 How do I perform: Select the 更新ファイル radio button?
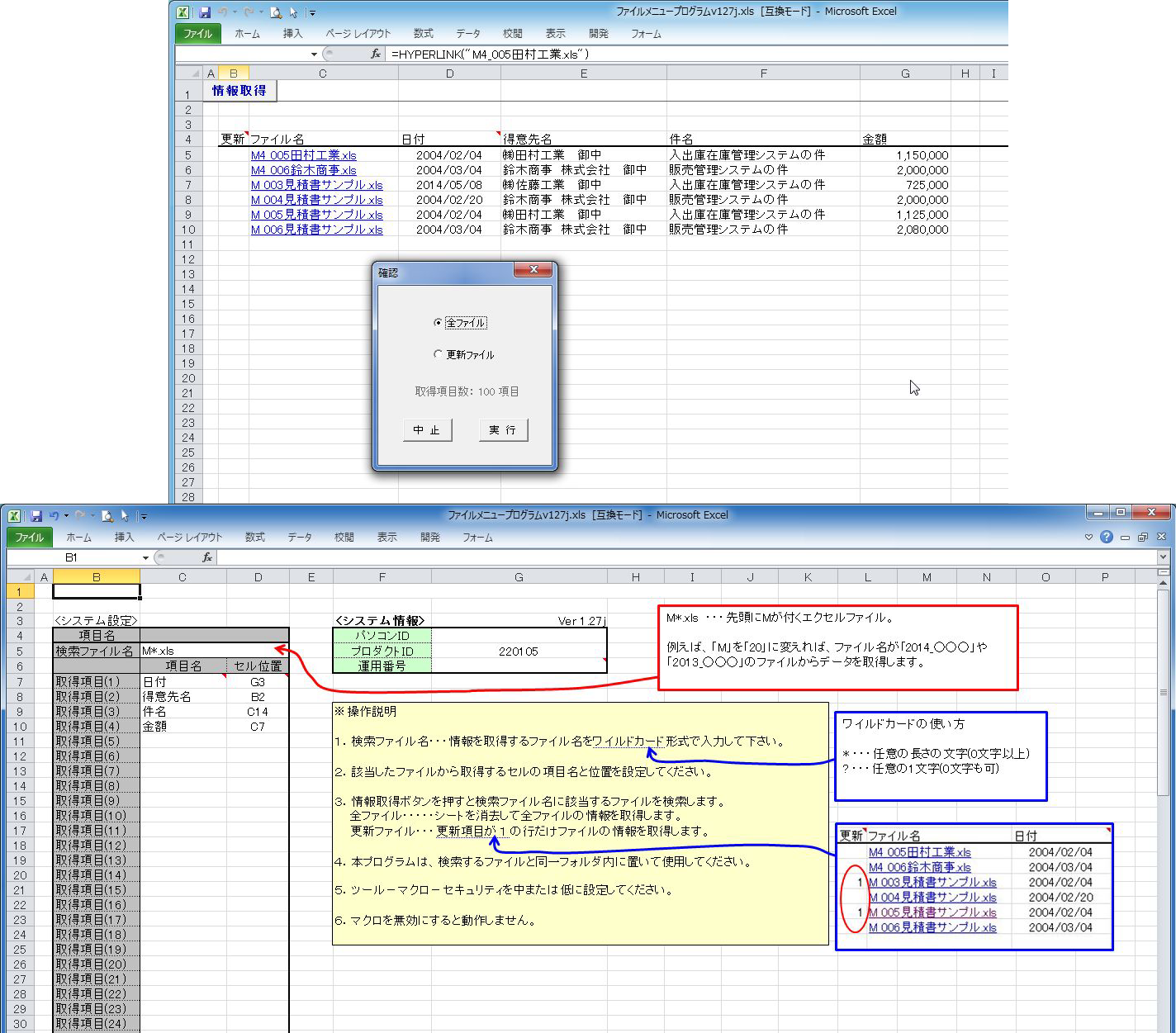pyautogui.click(x=439, y=354)
